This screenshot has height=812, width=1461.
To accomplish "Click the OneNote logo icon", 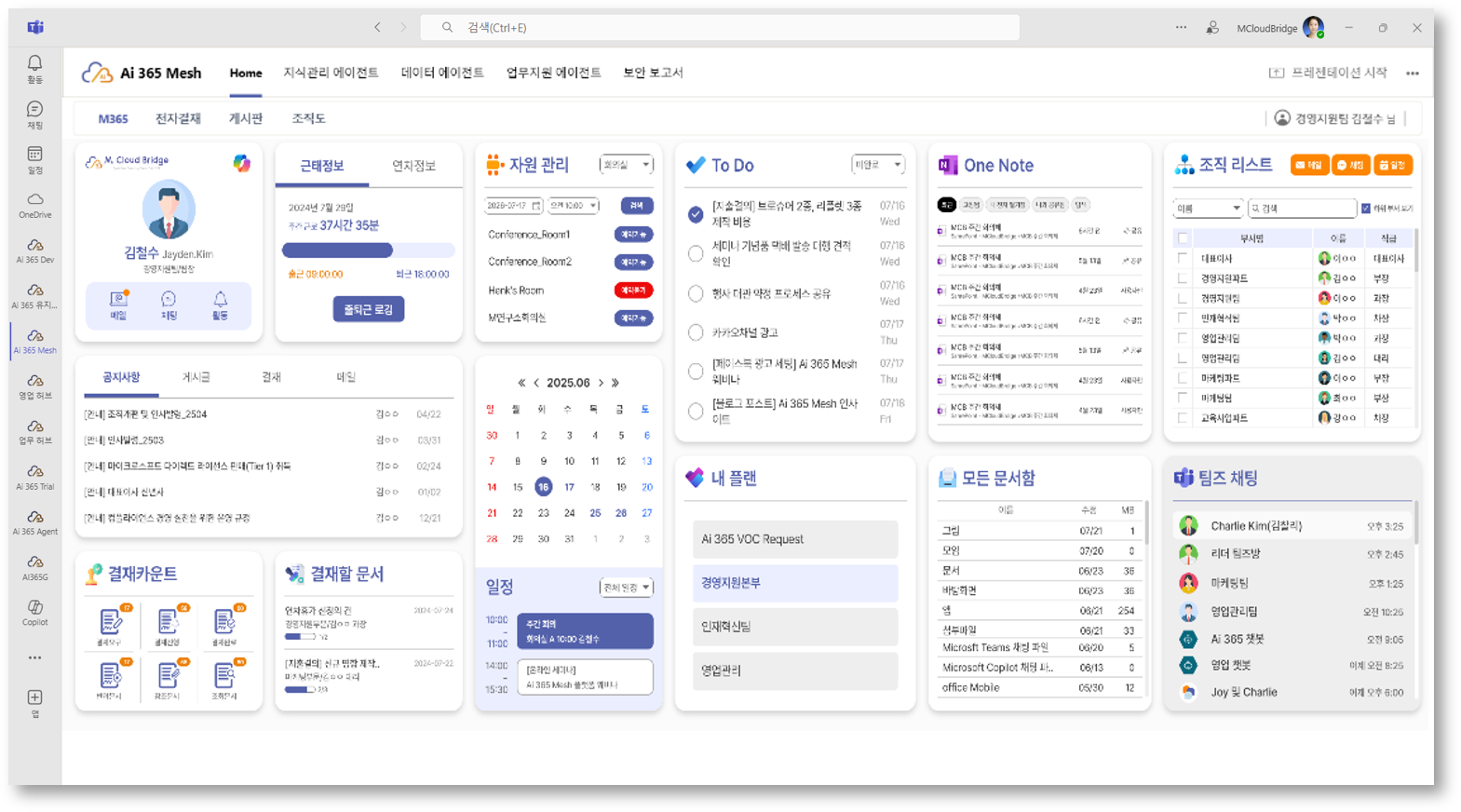I will (948, 165).
